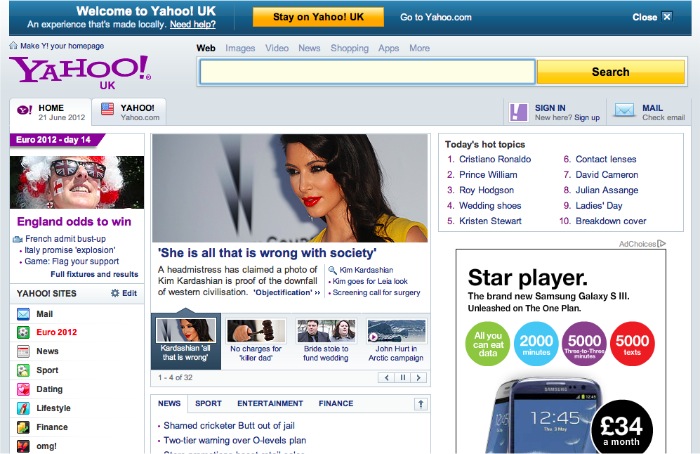
Task: Pause the news carousel slideshow
Action: tap(403, 378)
